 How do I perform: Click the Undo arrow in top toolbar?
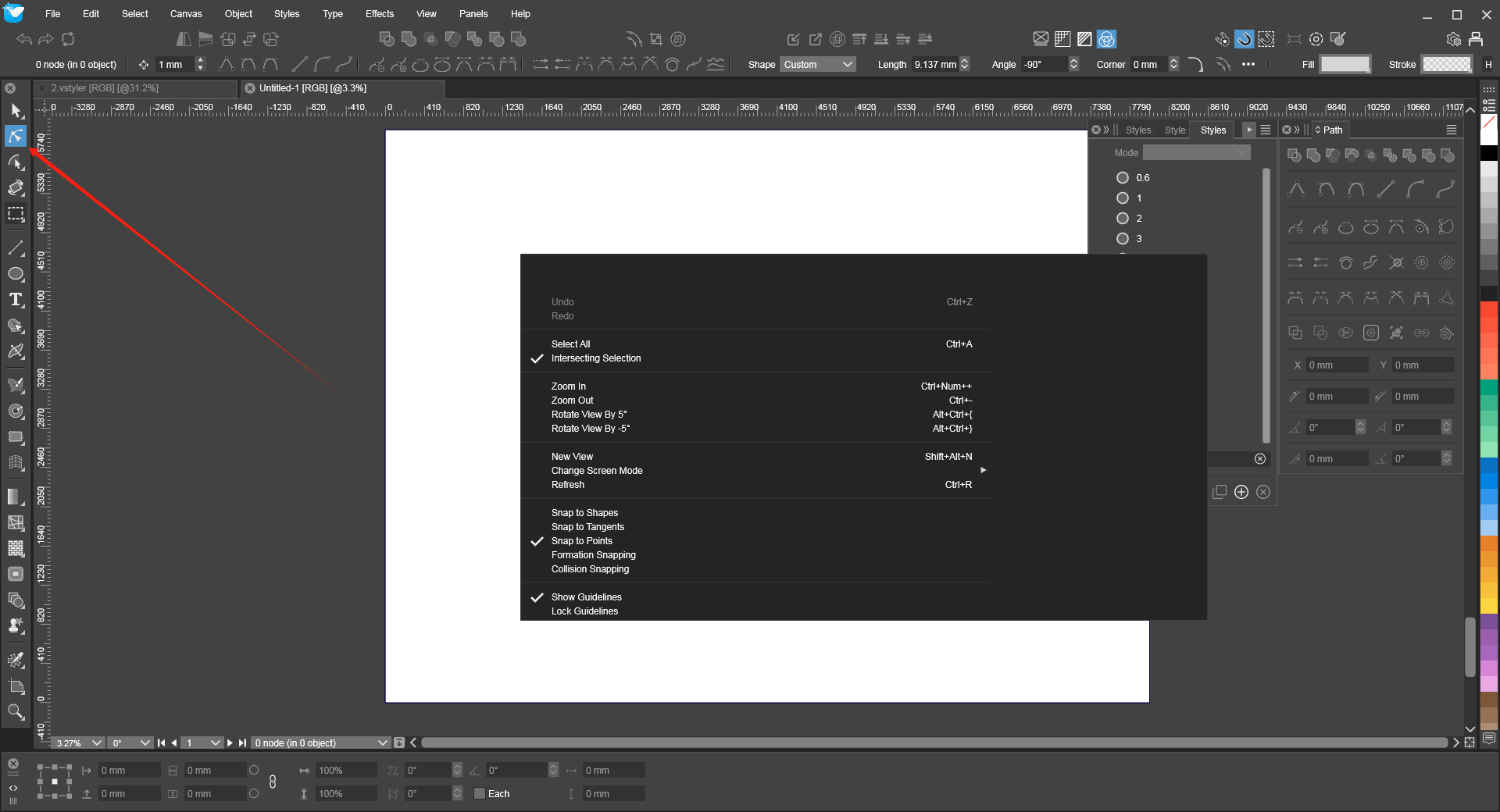[24, 39]
